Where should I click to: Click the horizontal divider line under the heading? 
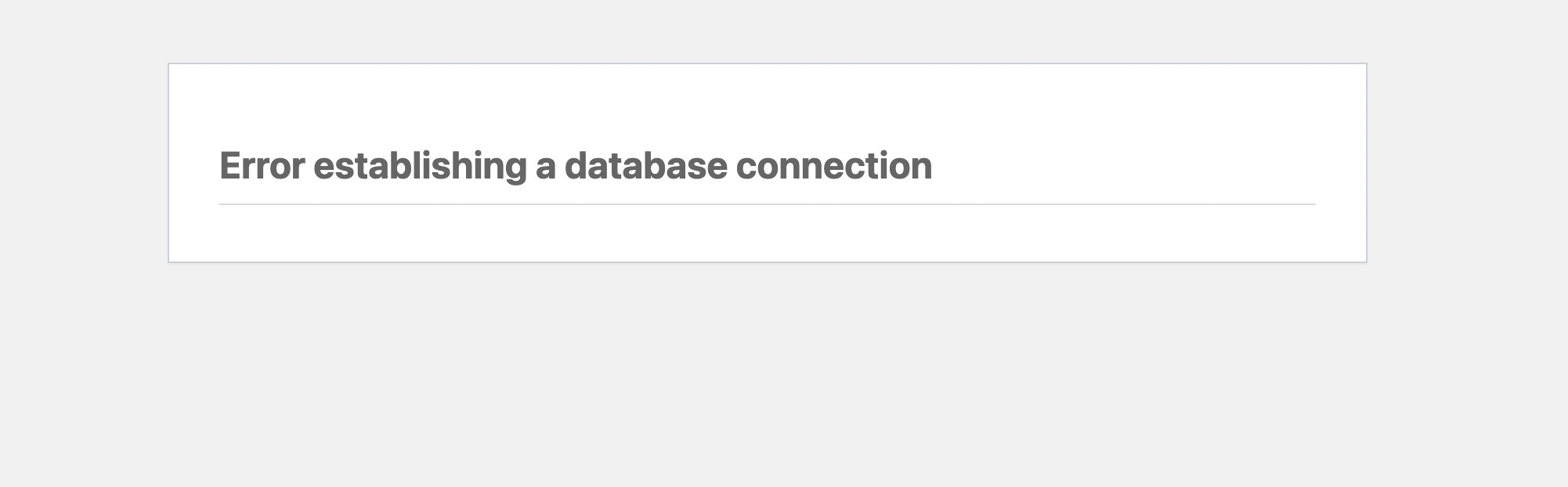[x=768, y=204]
